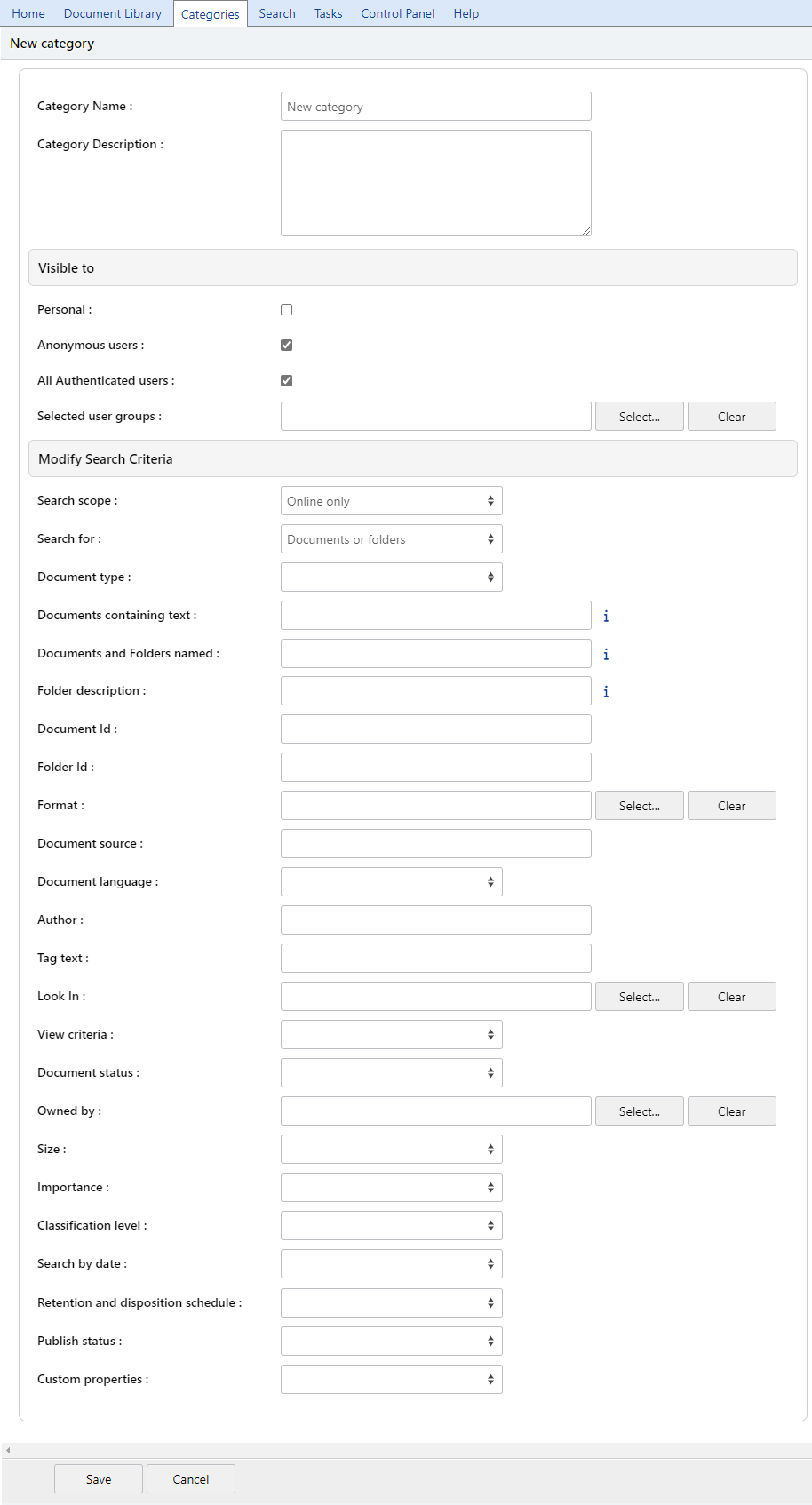
Task: Click the Documents containing text field
Action: point(436,616)
